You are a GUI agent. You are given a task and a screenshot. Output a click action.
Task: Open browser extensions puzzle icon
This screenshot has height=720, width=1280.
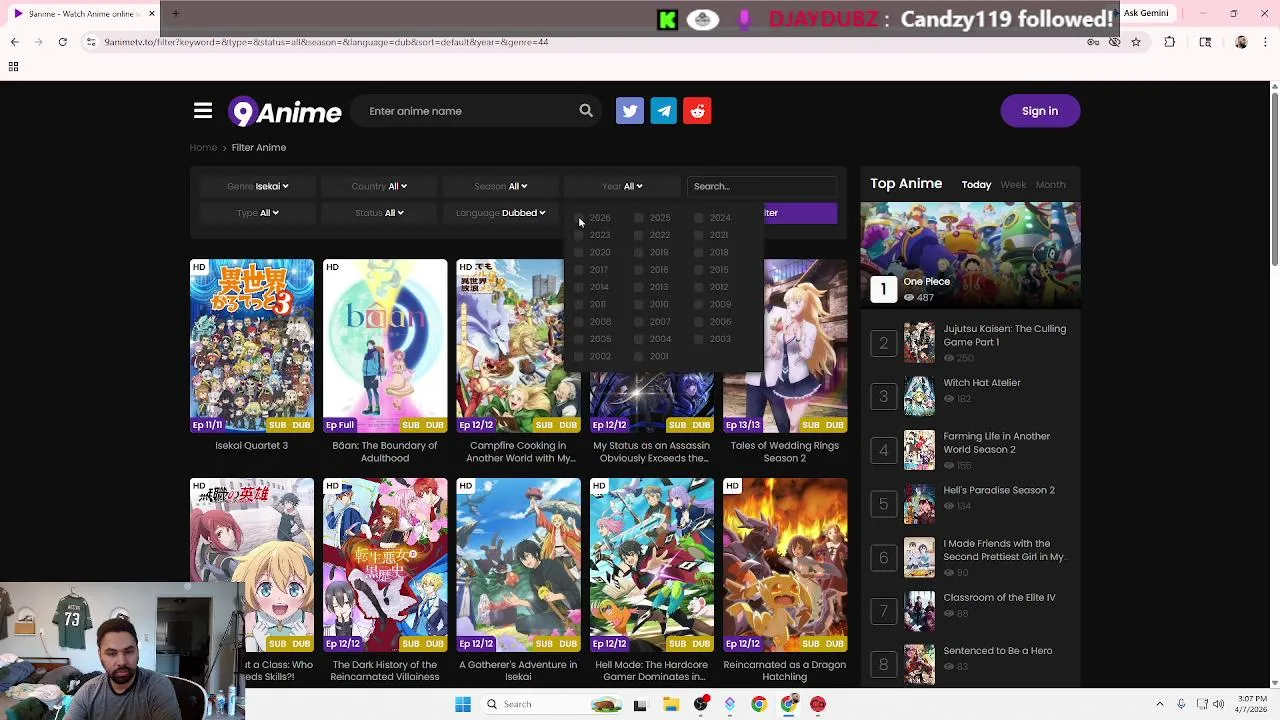tap(1170, 42)
